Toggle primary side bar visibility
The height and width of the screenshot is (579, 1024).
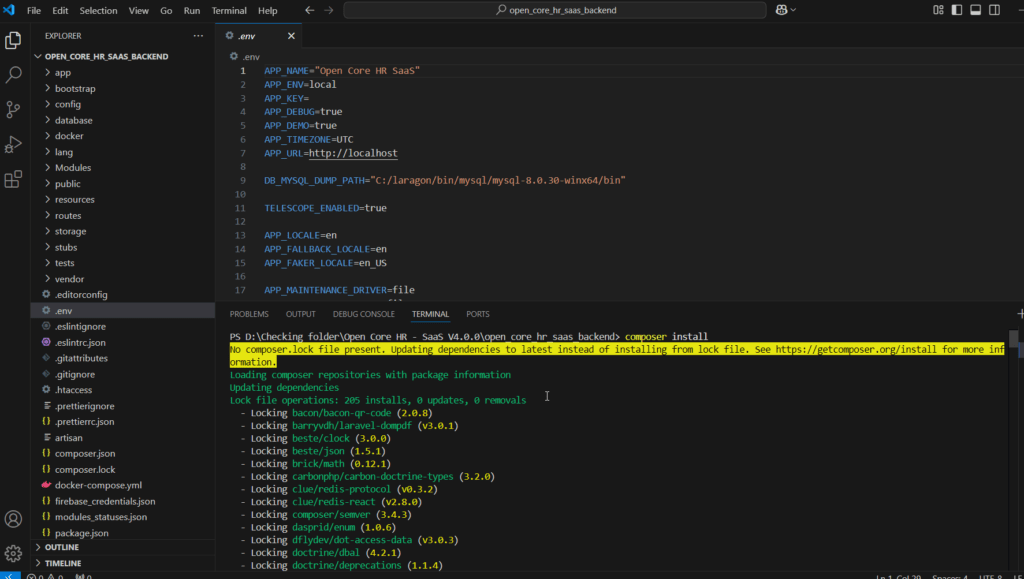[957, 10]
